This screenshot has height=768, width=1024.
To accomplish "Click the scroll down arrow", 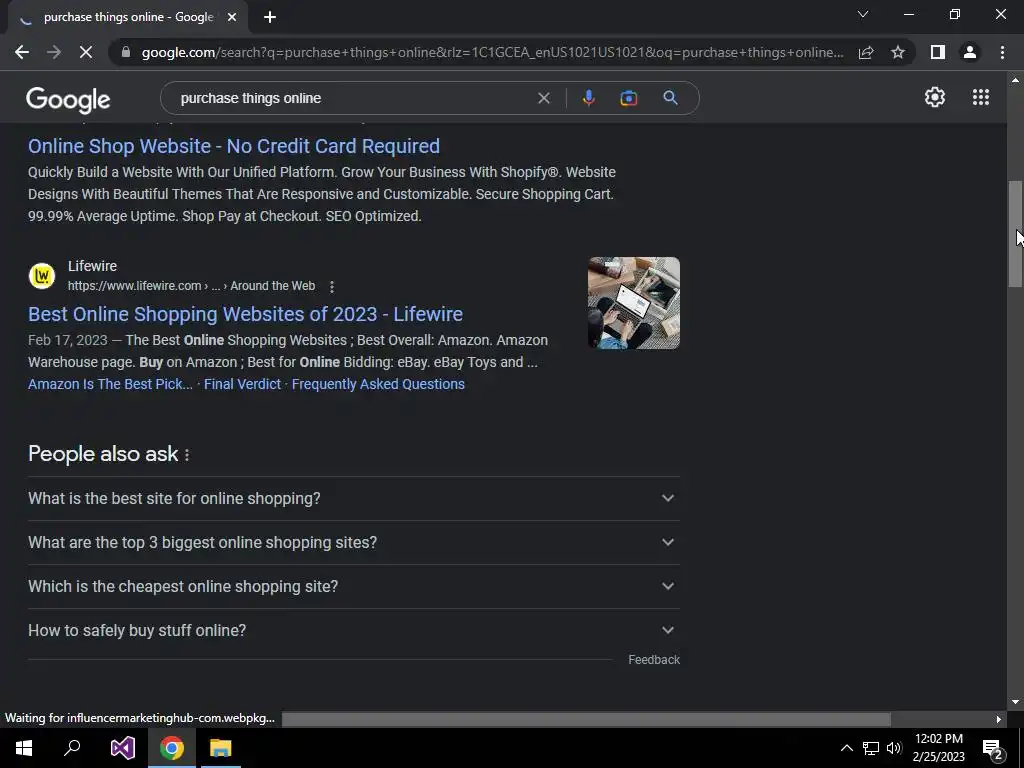I will (1015, 702).
